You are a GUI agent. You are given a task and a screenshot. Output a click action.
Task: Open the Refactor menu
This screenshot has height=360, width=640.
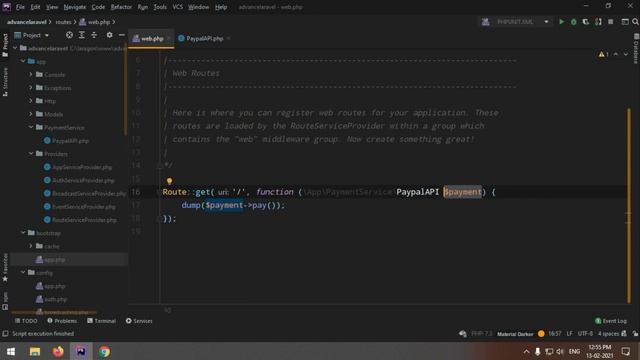tap(121, 7)
